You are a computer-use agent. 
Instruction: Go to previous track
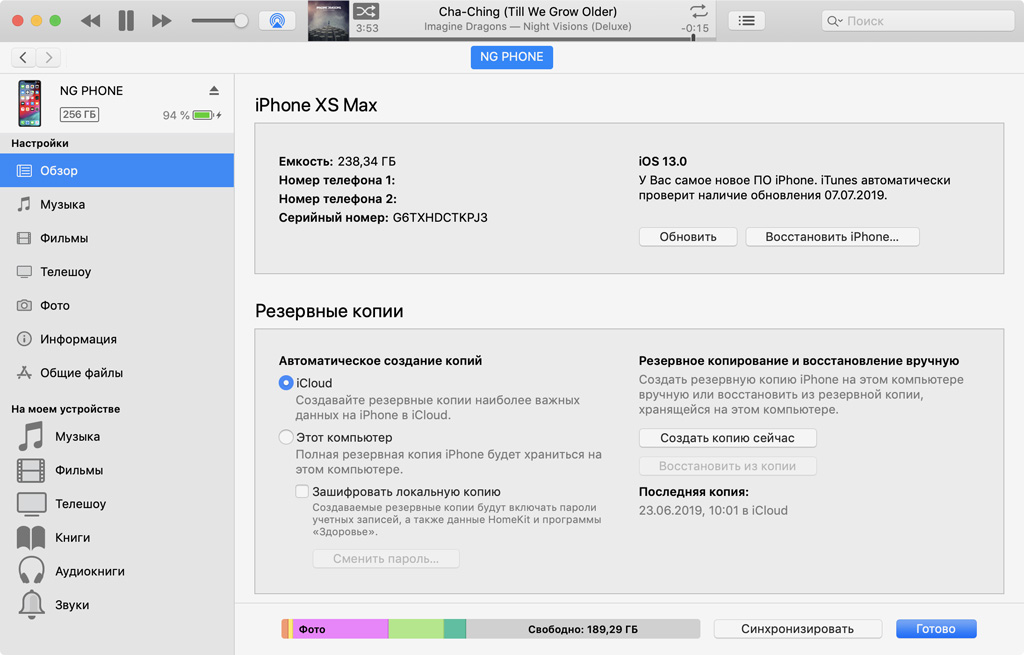[91, 21]
